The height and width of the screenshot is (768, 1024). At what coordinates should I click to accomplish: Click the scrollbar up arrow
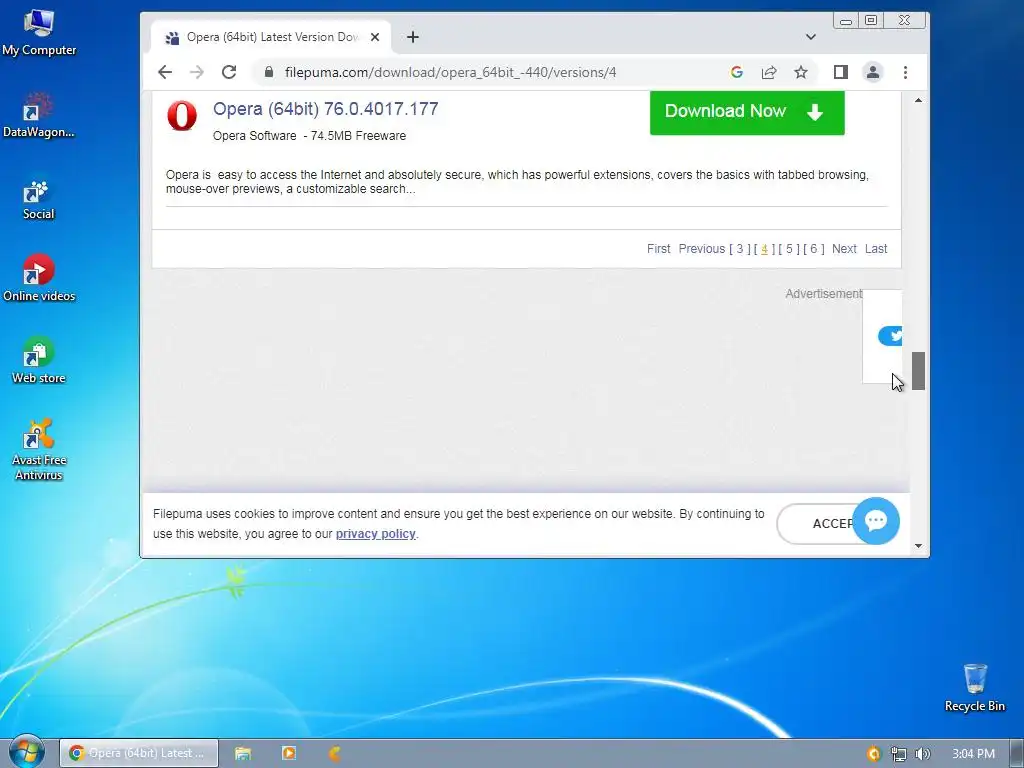(x=918, y=101)
